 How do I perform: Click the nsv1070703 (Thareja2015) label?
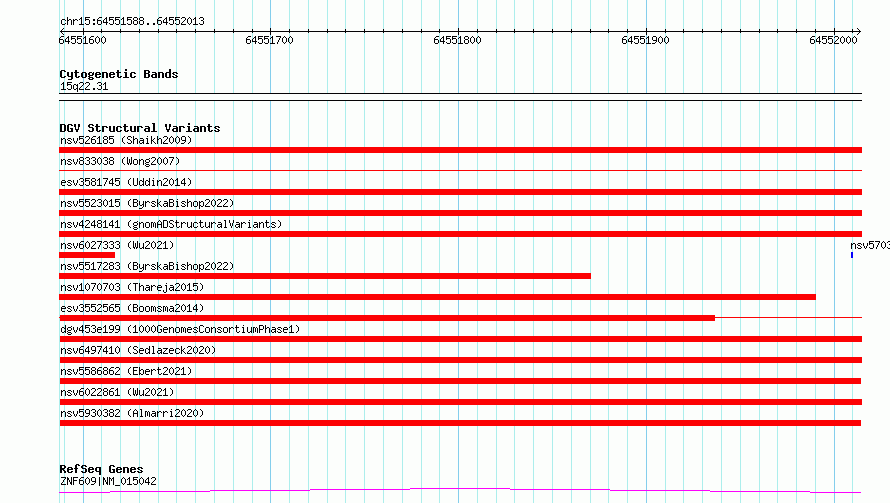132,287
